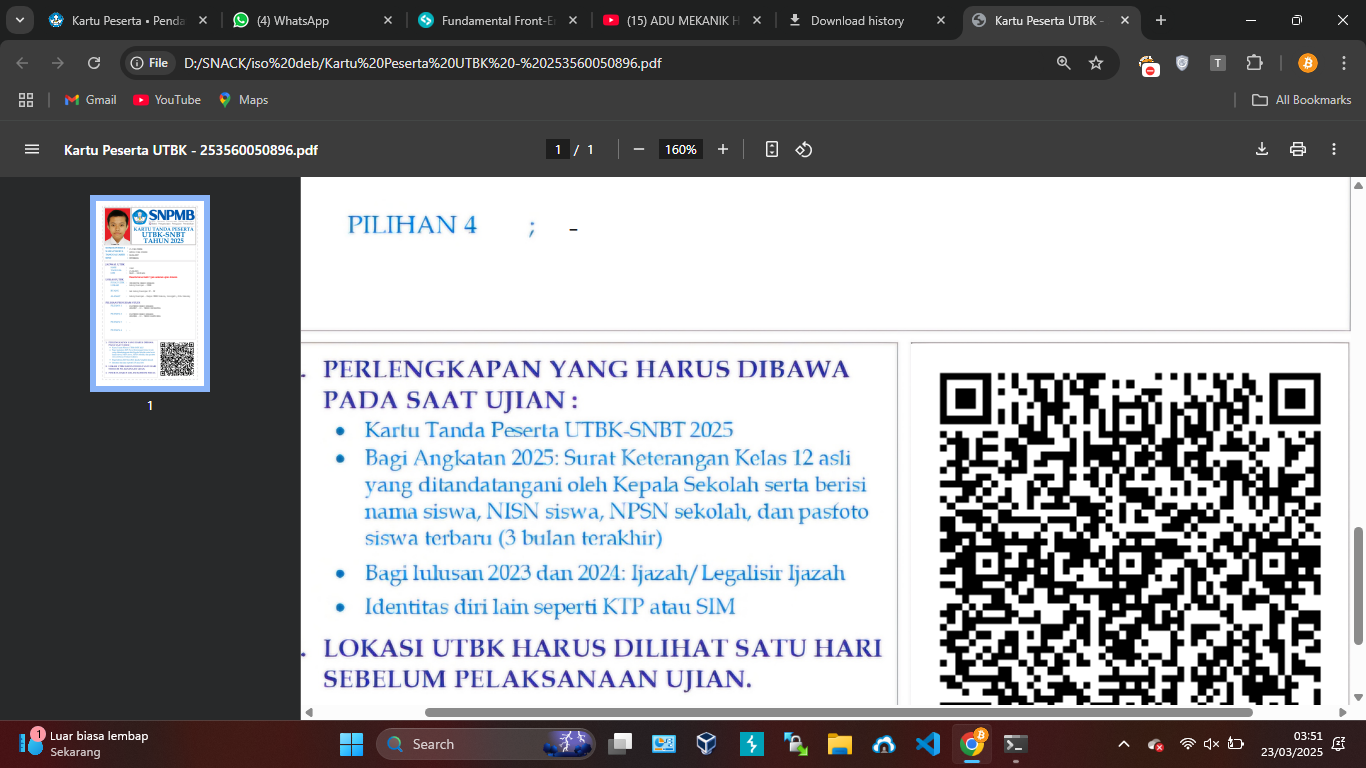The image size is (1366, 768).
Task: Open the weather widget Luar biasa lembap
Action: 84,744
